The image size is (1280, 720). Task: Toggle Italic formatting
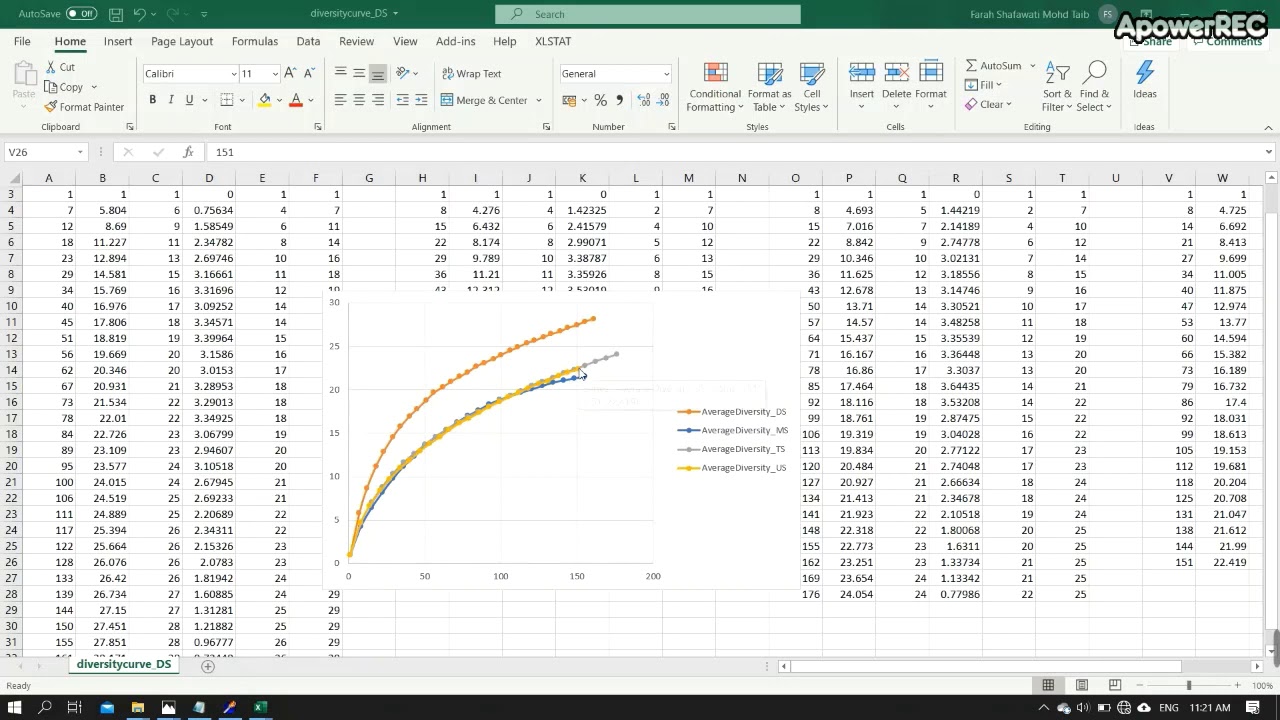[x=171, y=100]
